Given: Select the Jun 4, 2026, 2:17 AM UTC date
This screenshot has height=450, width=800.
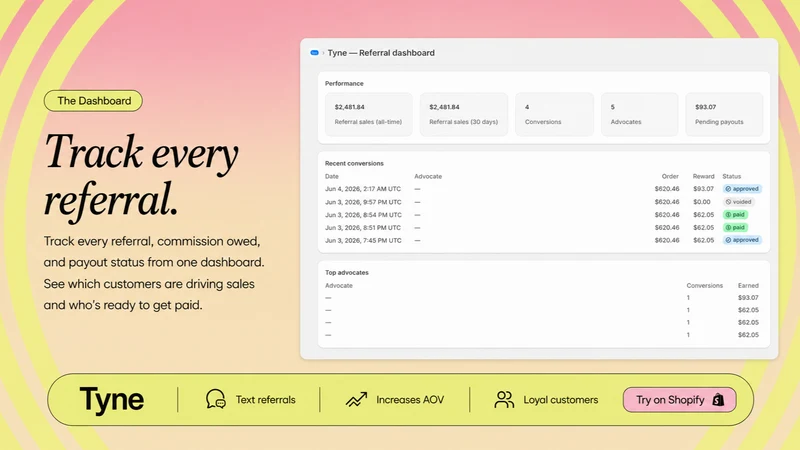Looking at the screenshot, I should 363,189.
